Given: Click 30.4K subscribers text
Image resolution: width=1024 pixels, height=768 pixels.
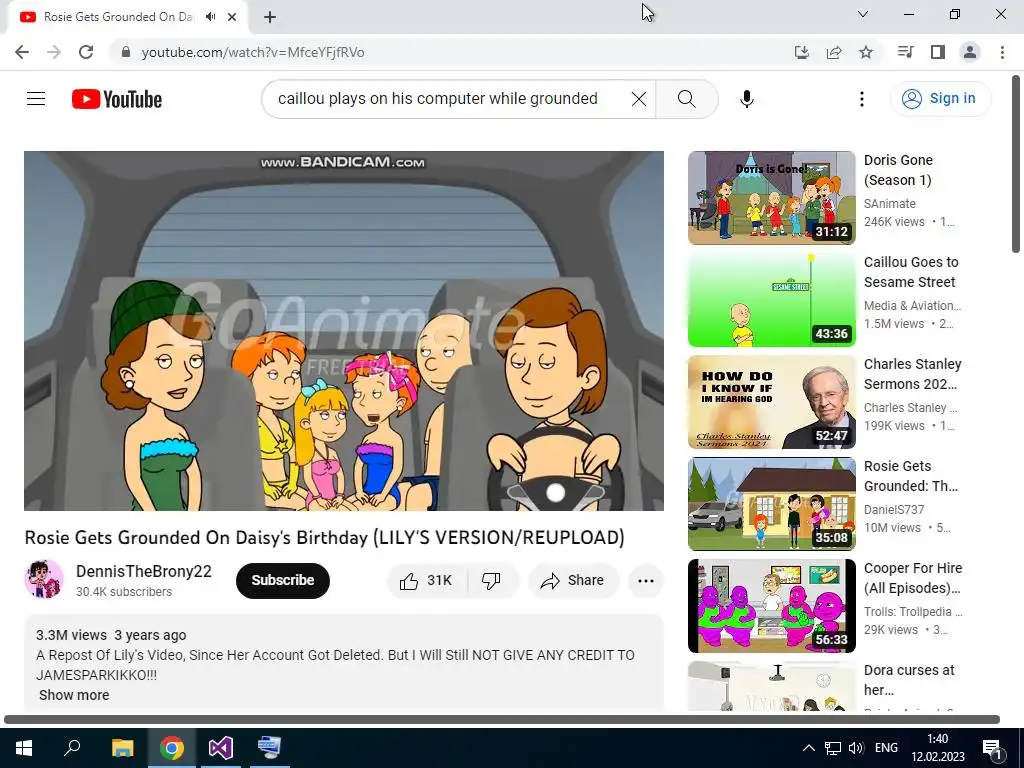Looking at the screenshot, I should point(124,592).
